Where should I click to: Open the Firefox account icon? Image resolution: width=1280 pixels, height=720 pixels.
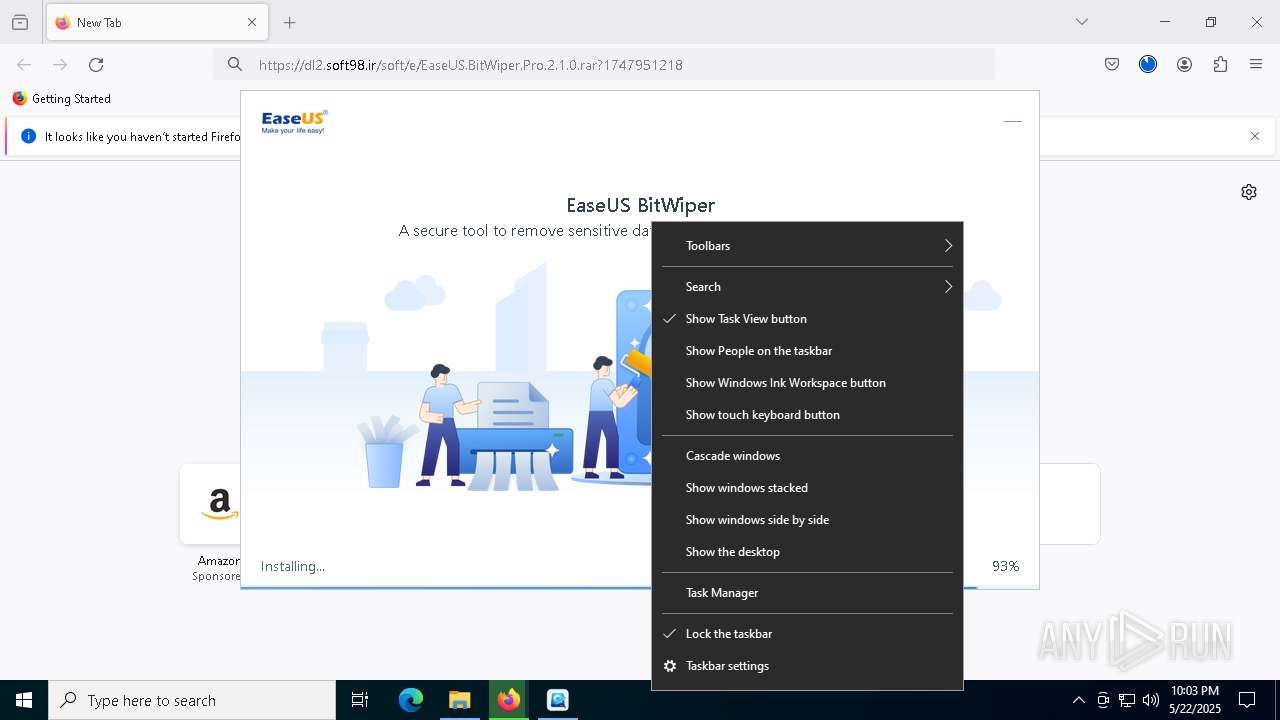[x=1184, y=65]
